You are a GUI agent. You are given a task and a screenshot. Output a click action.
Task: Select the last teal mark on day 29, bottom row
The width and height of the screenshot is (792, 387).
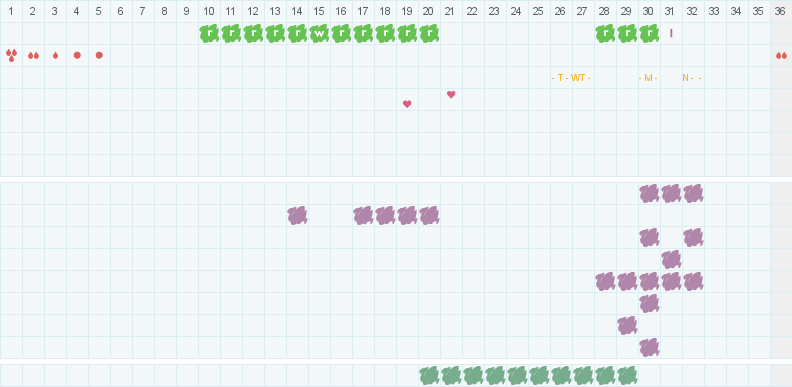point(627,376)
